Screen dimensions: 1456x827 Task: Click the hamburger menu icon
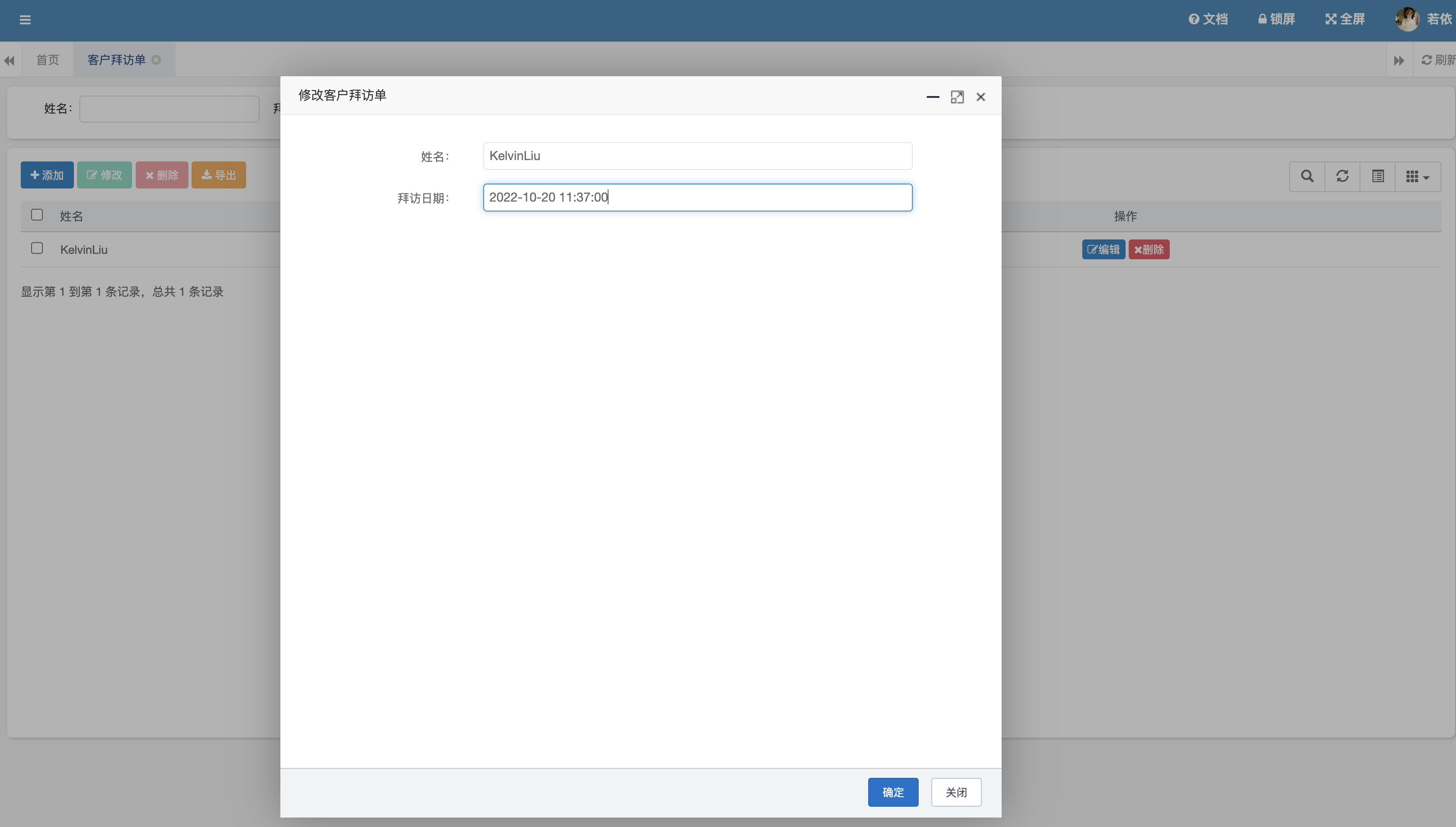(x=25, y=20)
